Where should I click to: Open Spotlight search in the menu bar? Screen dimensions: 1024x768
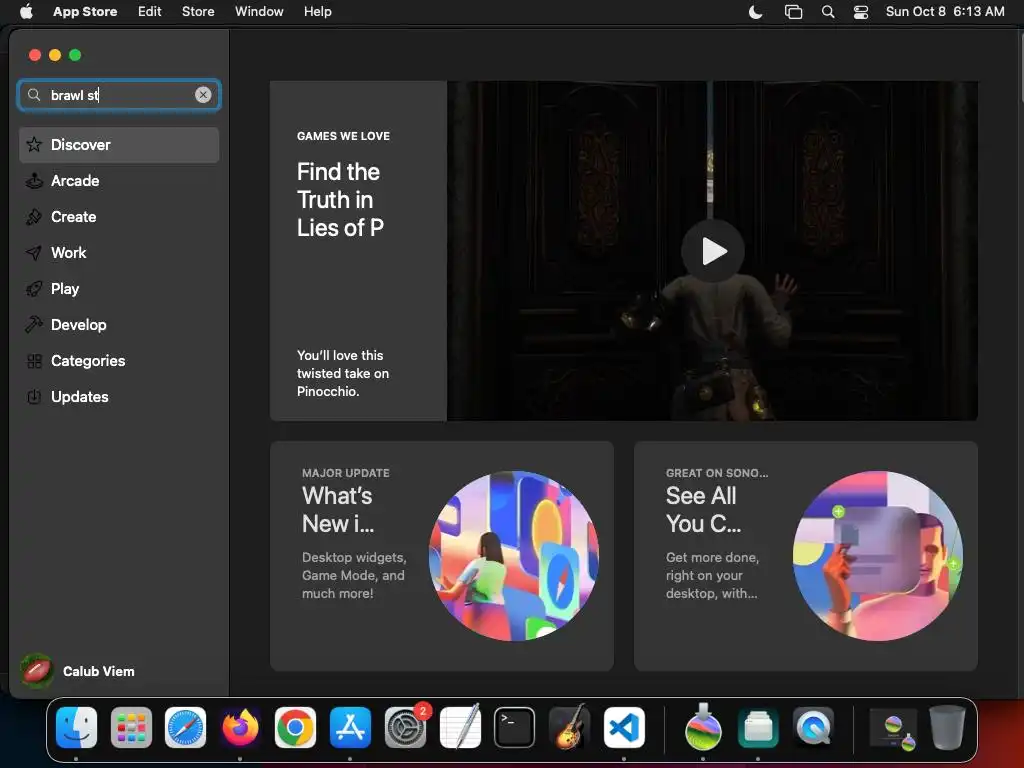click(827, 12)
